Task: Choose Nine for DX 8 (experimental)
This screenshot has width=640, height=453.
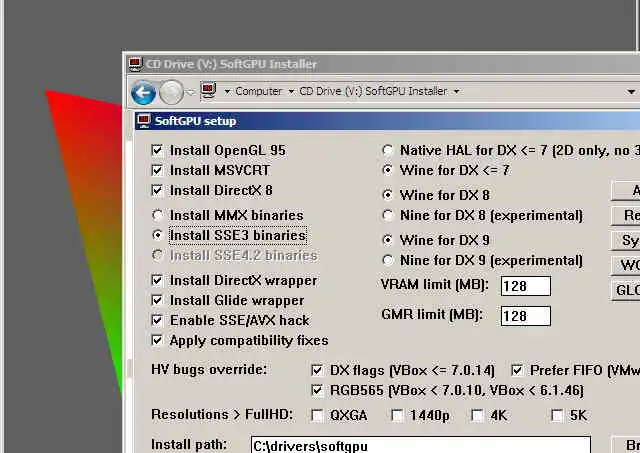Action: (x=388, y=215)
